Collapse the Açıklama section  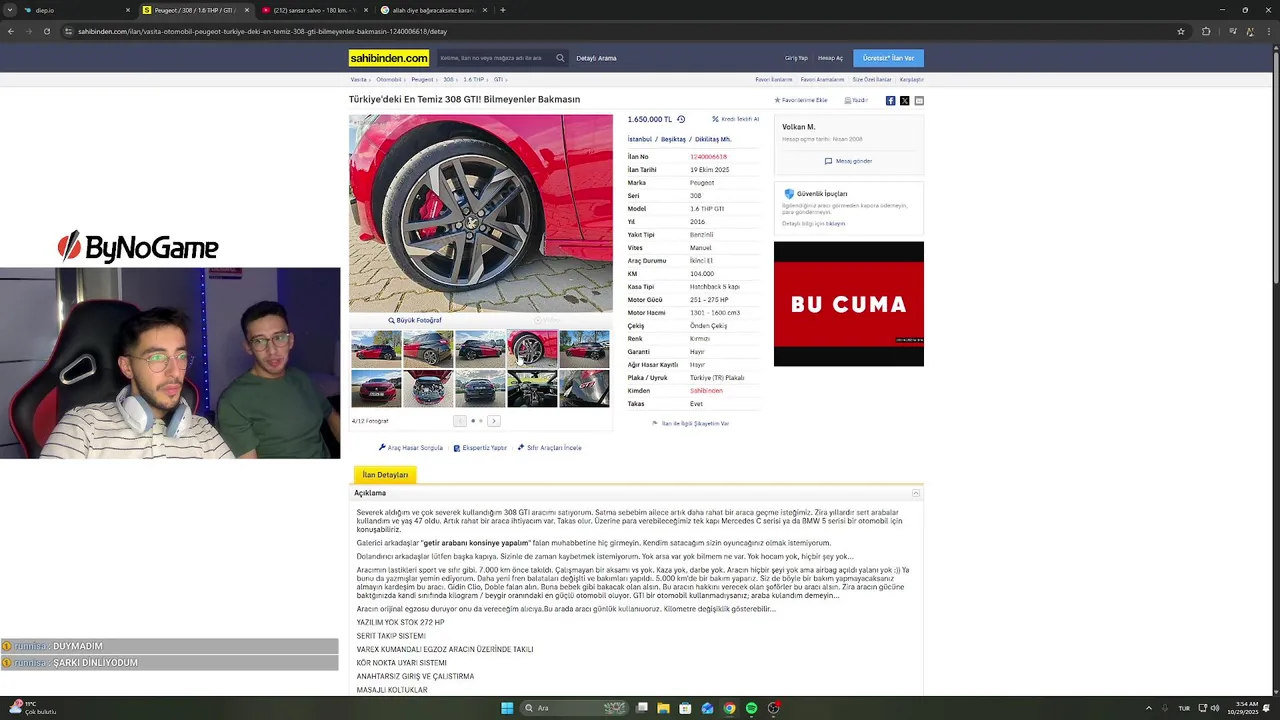pyautogui.click(x=916, y=493)
